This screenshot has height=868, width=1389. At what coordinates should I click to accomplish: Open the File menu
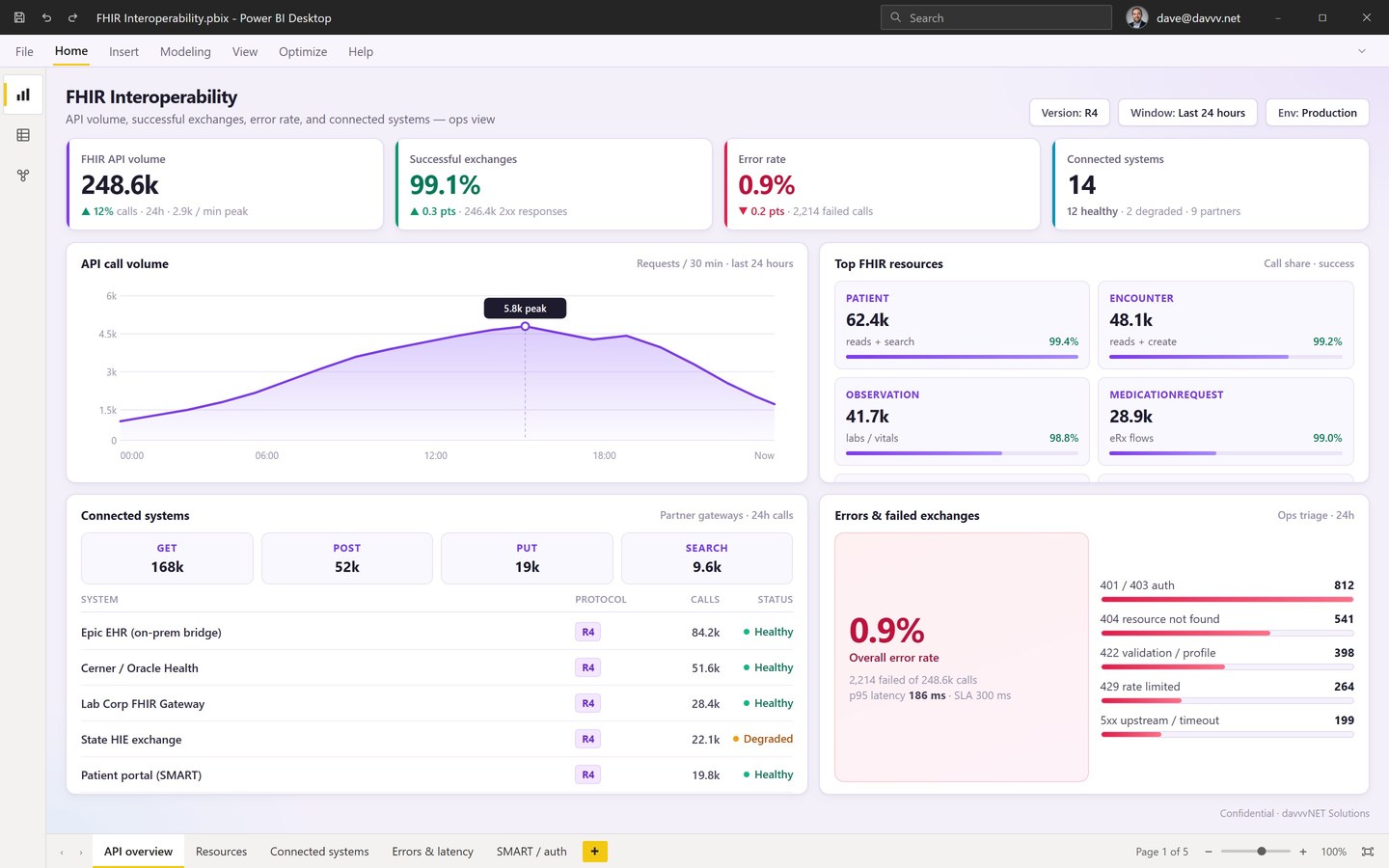(24, 52)
